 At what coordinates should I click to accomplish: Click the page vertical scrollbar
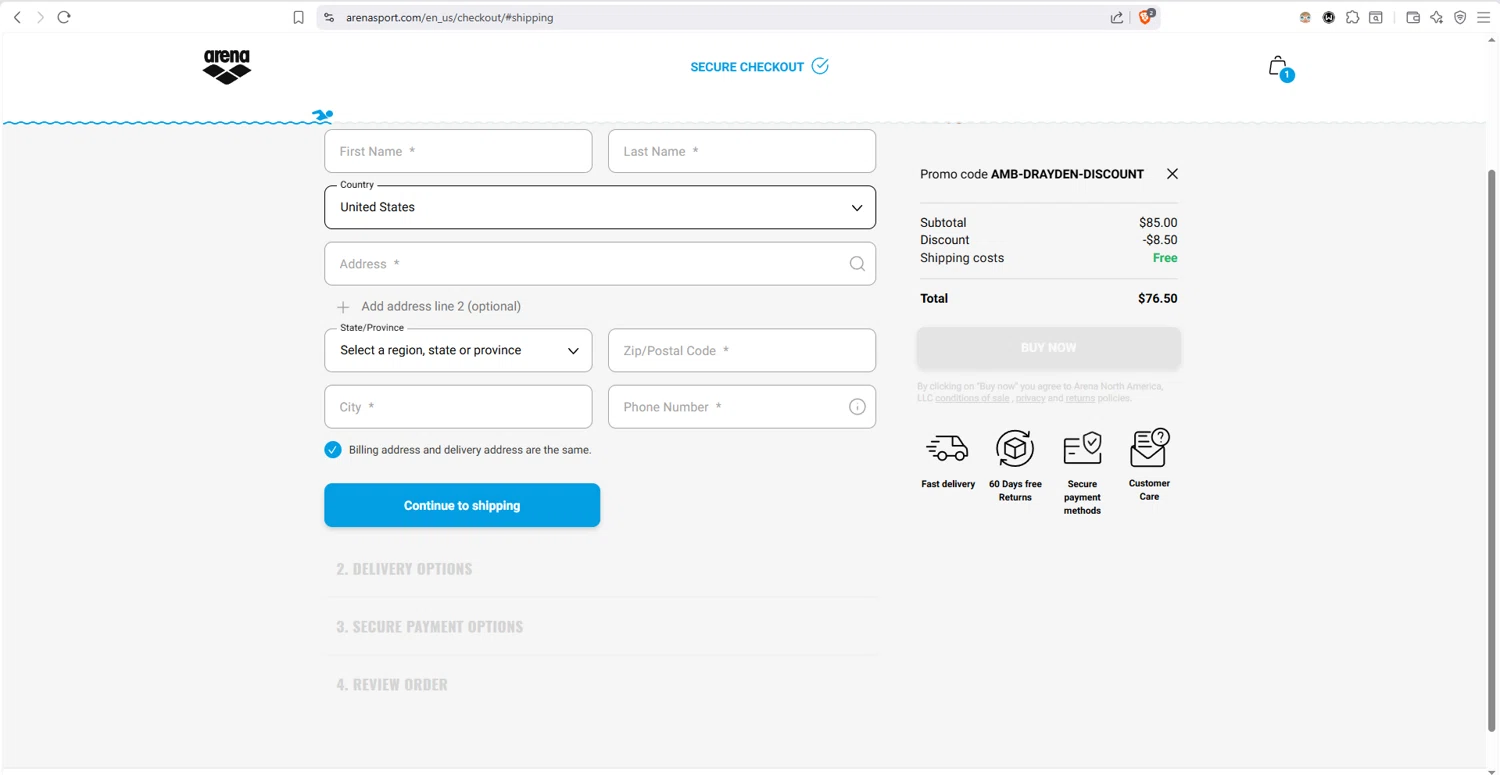(1492, 450)
